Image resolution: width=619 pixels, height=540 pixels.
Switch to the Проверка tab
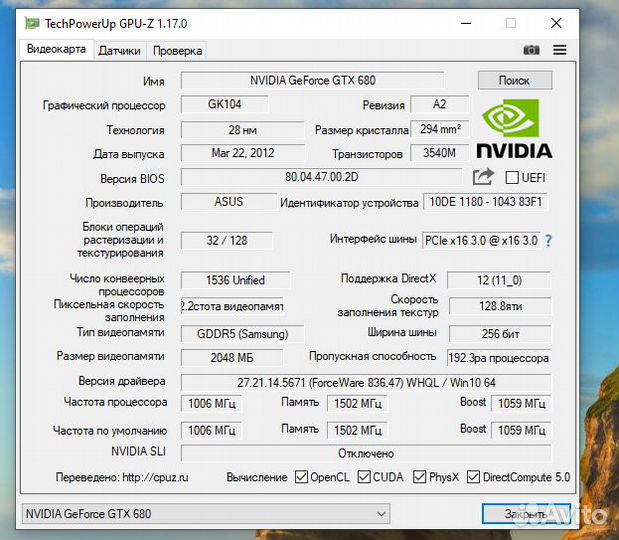pos(177,51)
